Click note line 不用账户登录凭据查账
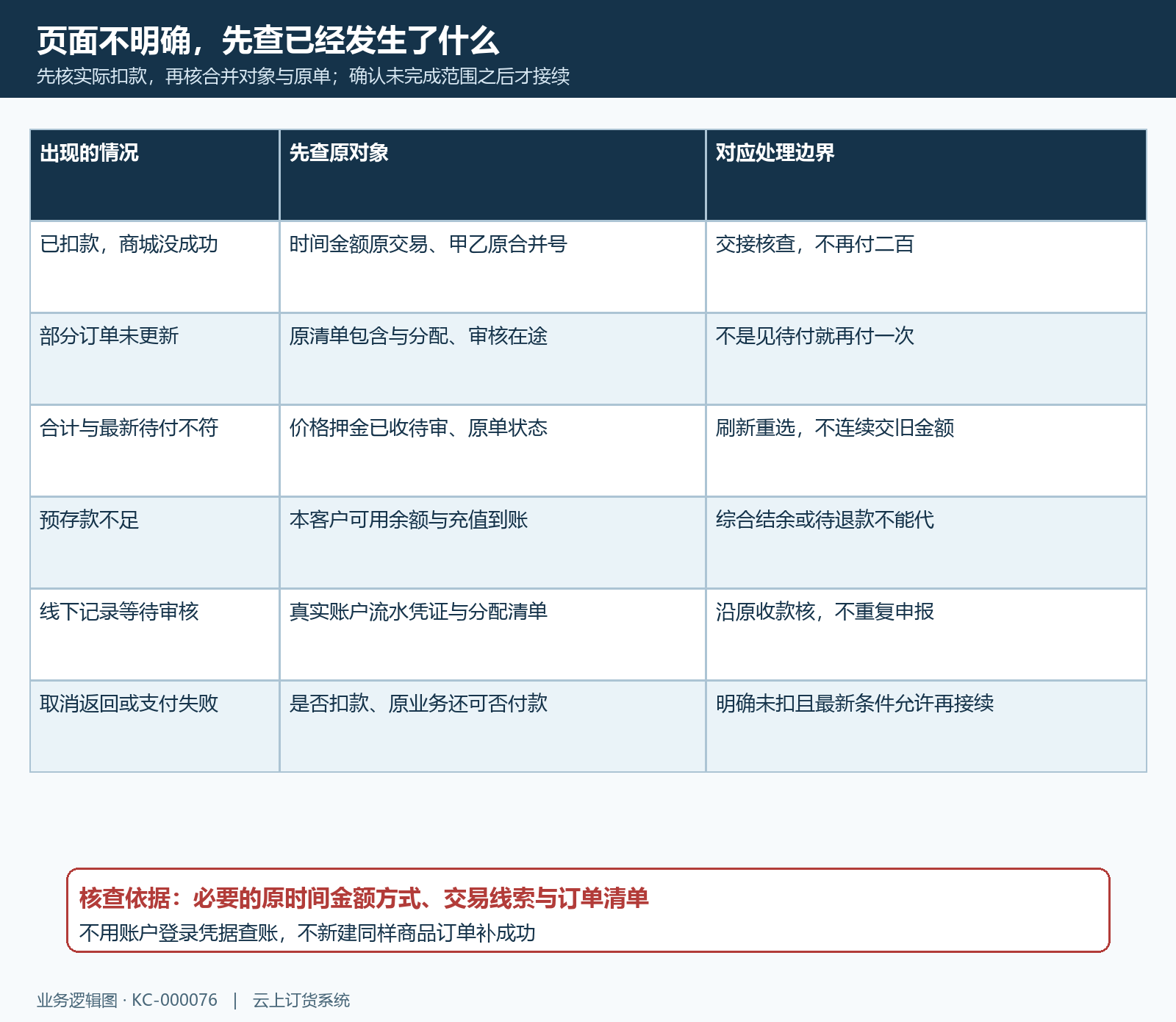This screenshot has height=1022, width=1176. tap(307, 933)
